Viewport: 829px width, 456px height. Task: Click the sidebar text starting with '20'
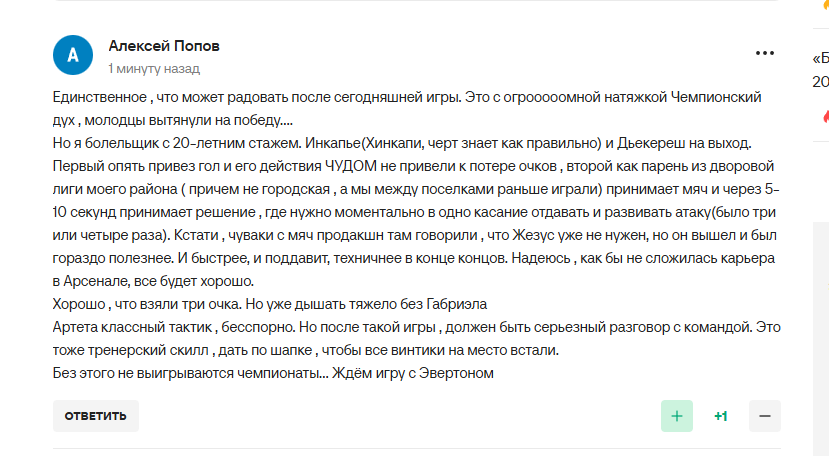pos(820,82)
